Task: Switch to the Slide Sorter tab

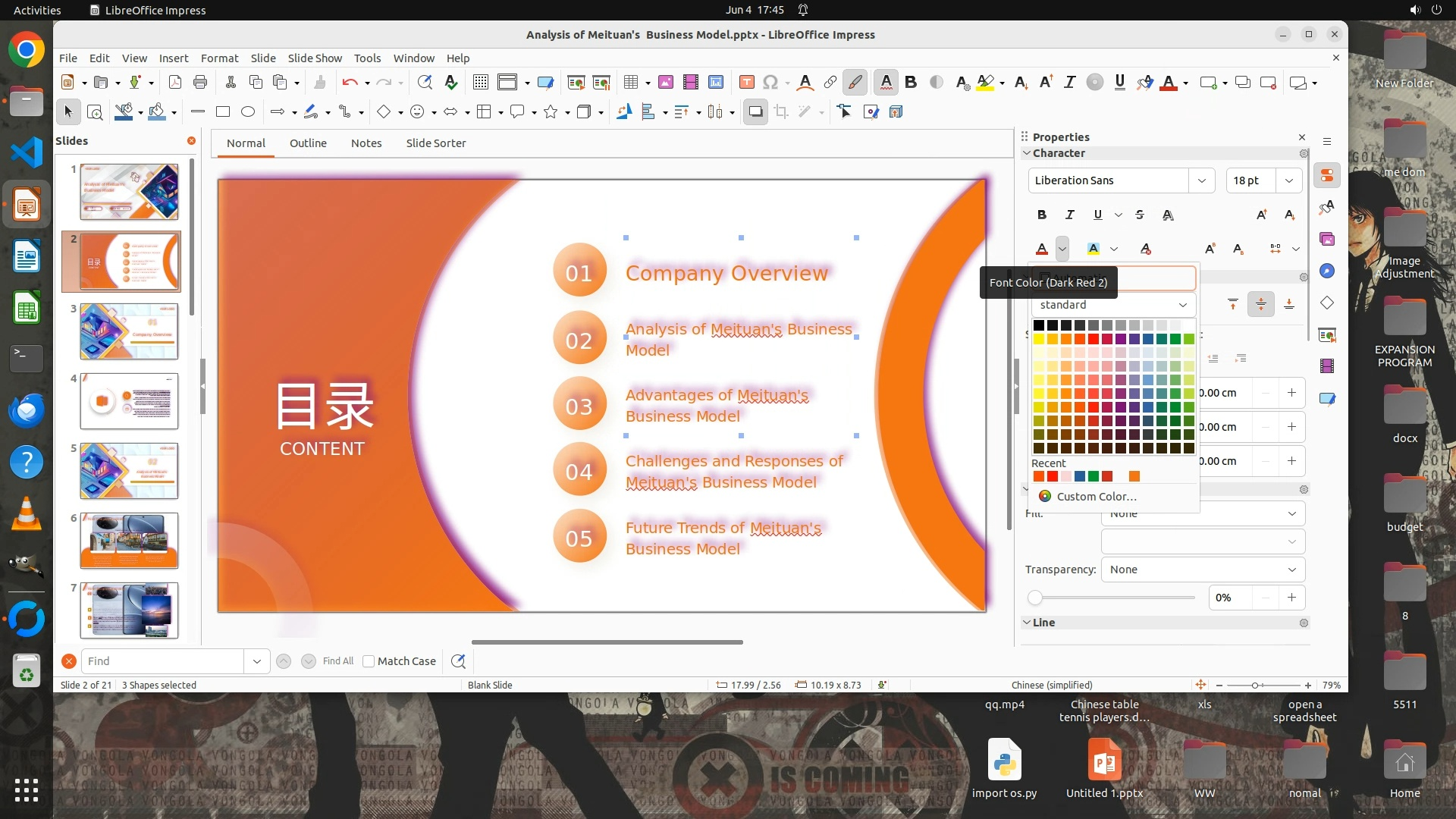Action: point(435,143)
